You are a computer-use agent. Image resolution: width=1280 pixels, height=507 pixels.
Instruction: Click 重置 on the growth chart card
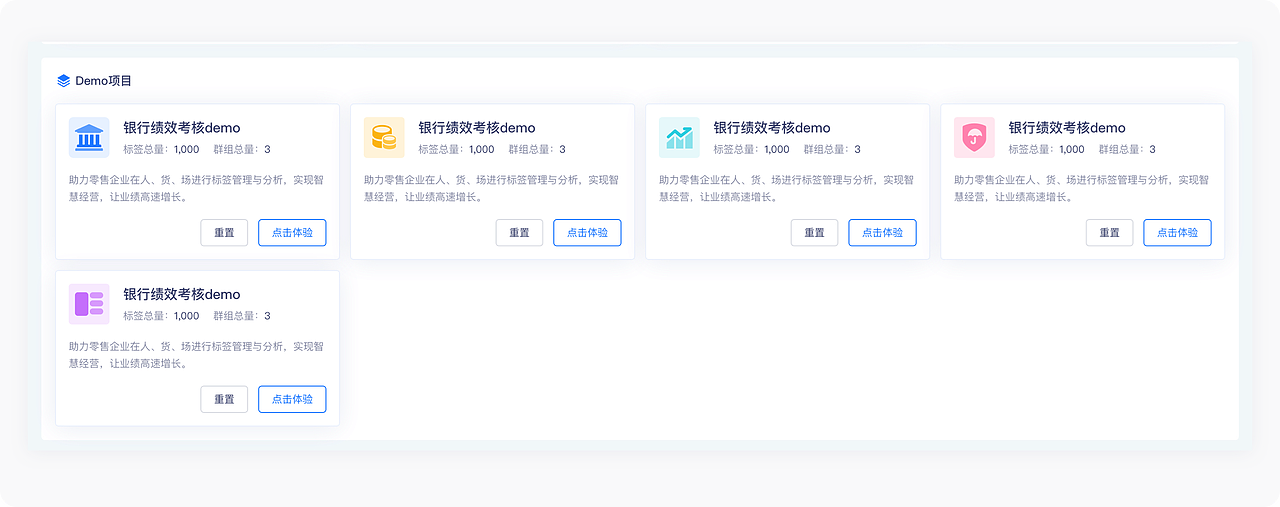coord(814,233)
